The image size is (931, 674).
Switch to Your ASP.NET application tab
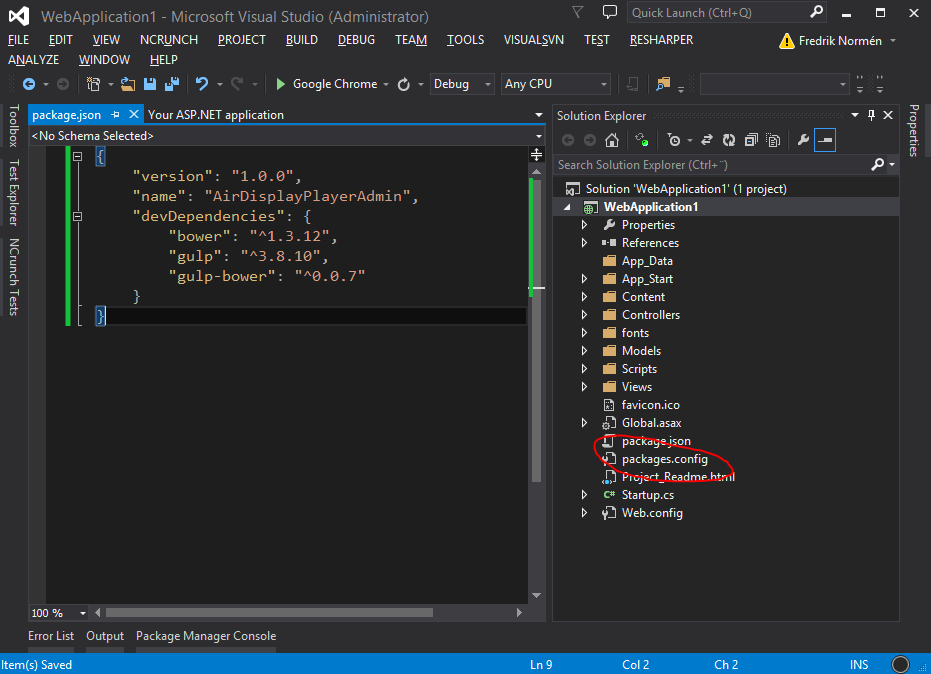click(216, 115)
